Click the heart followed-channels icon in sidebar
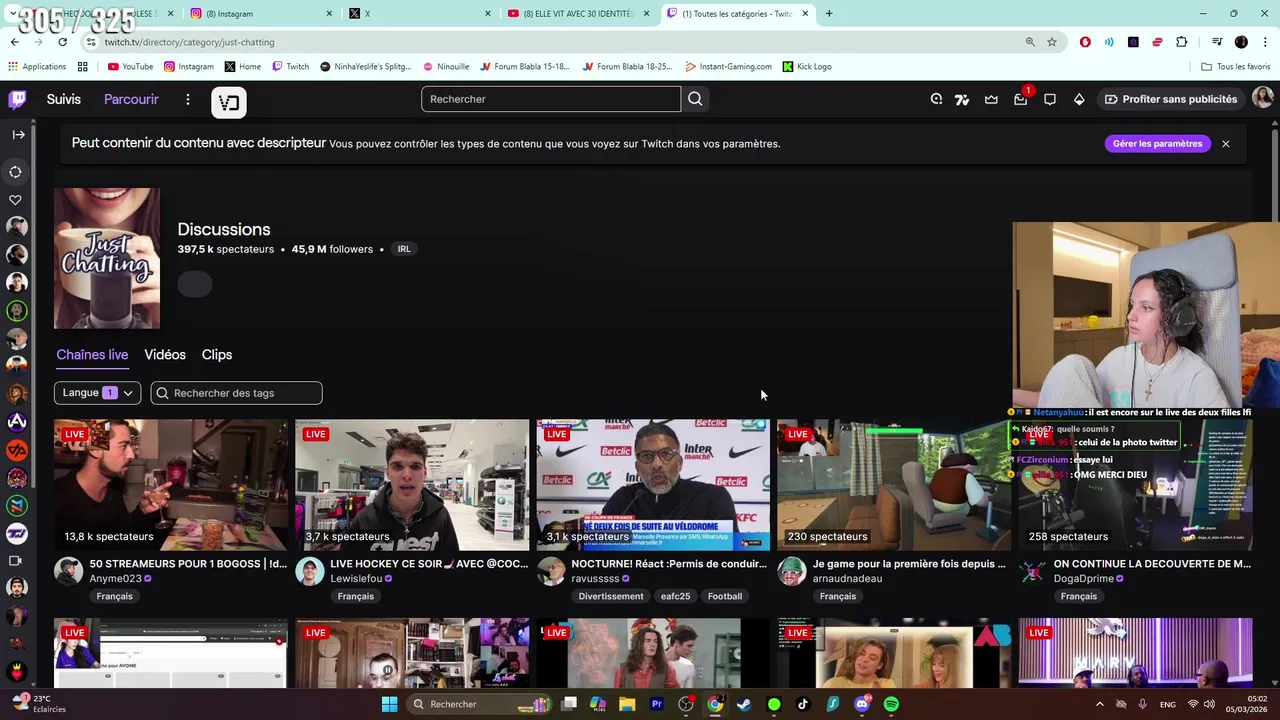This screenshot has width=1280, height=720. (x=16, y=200)
